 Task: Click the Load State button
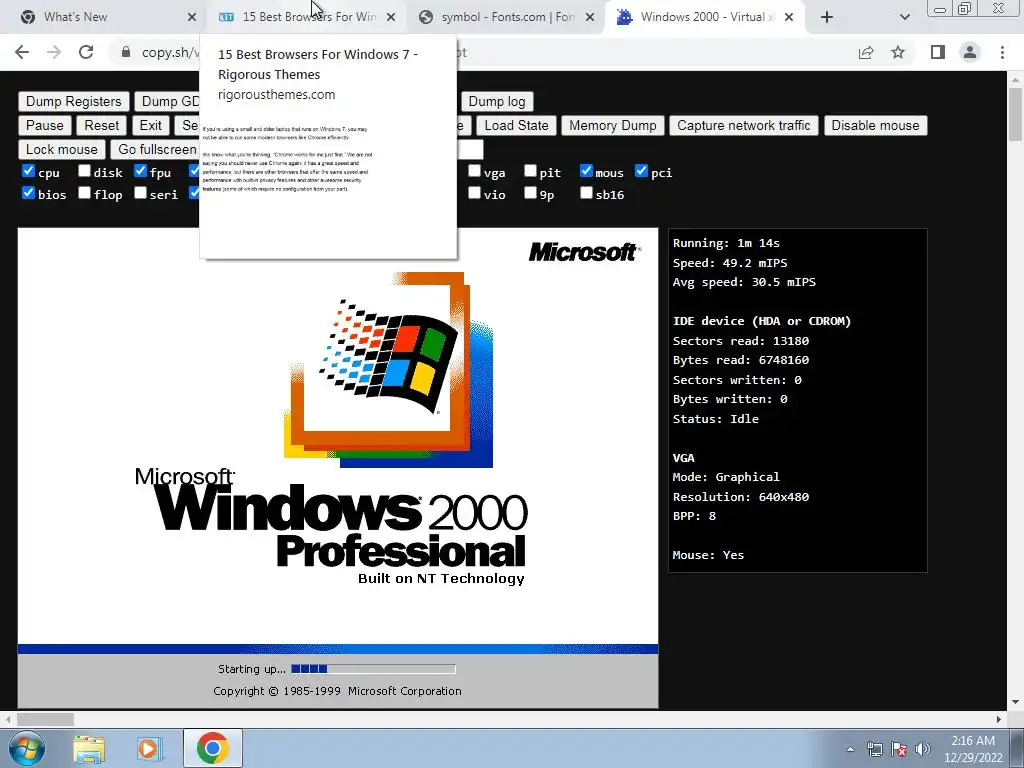pyautogui.click(x=517, y=125)
